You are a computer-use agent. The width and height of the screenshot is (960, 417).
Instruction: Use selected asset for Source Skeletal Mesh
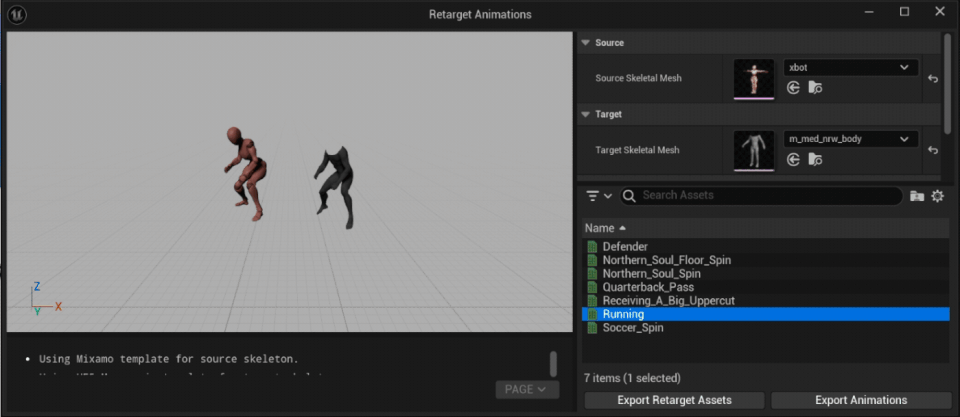point(794,88)
